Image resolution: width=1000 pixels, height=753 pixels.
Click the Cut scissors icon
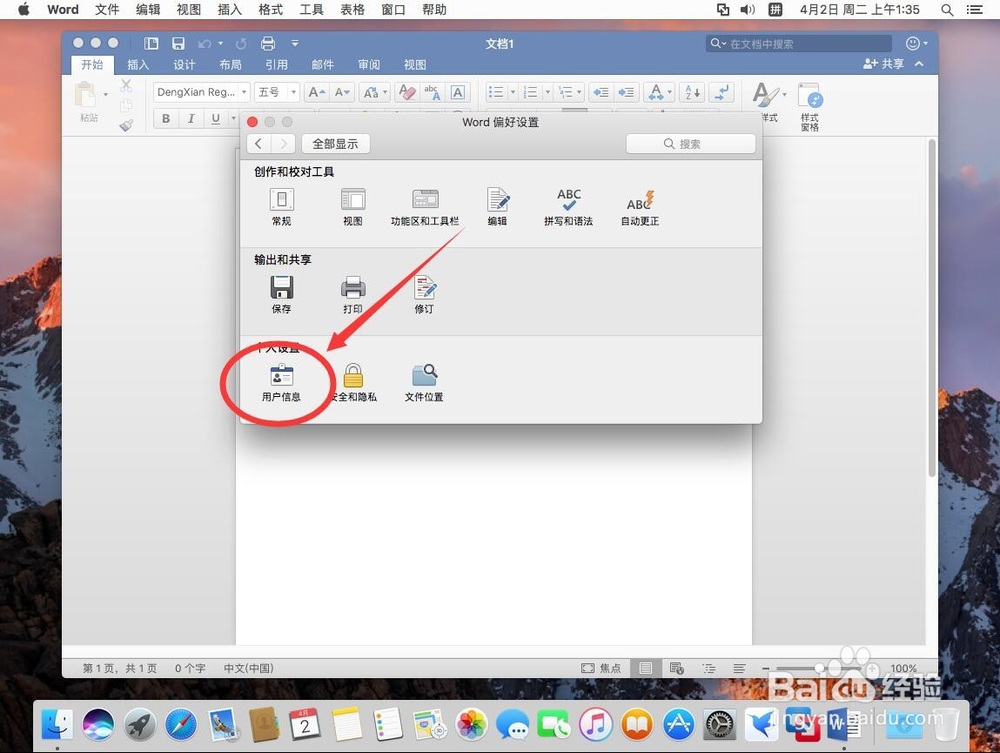[x=126, y=85]
